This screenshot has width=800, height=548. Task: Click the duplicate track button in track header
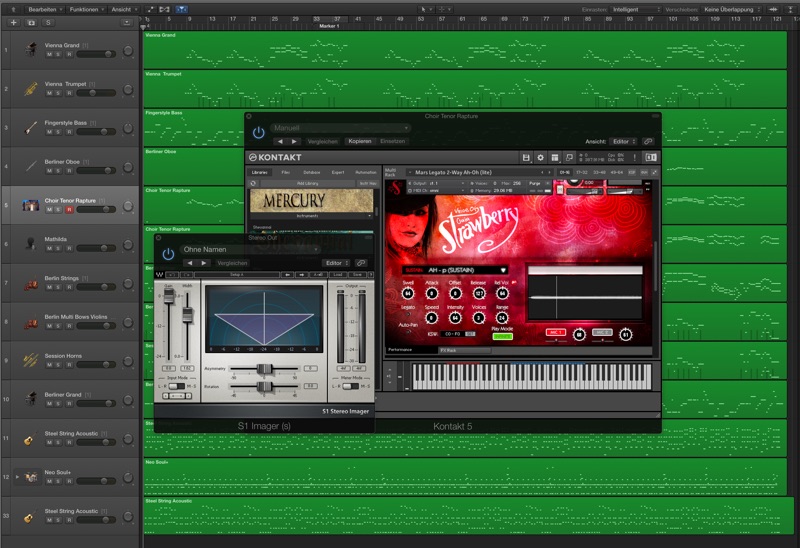point(31,22)
